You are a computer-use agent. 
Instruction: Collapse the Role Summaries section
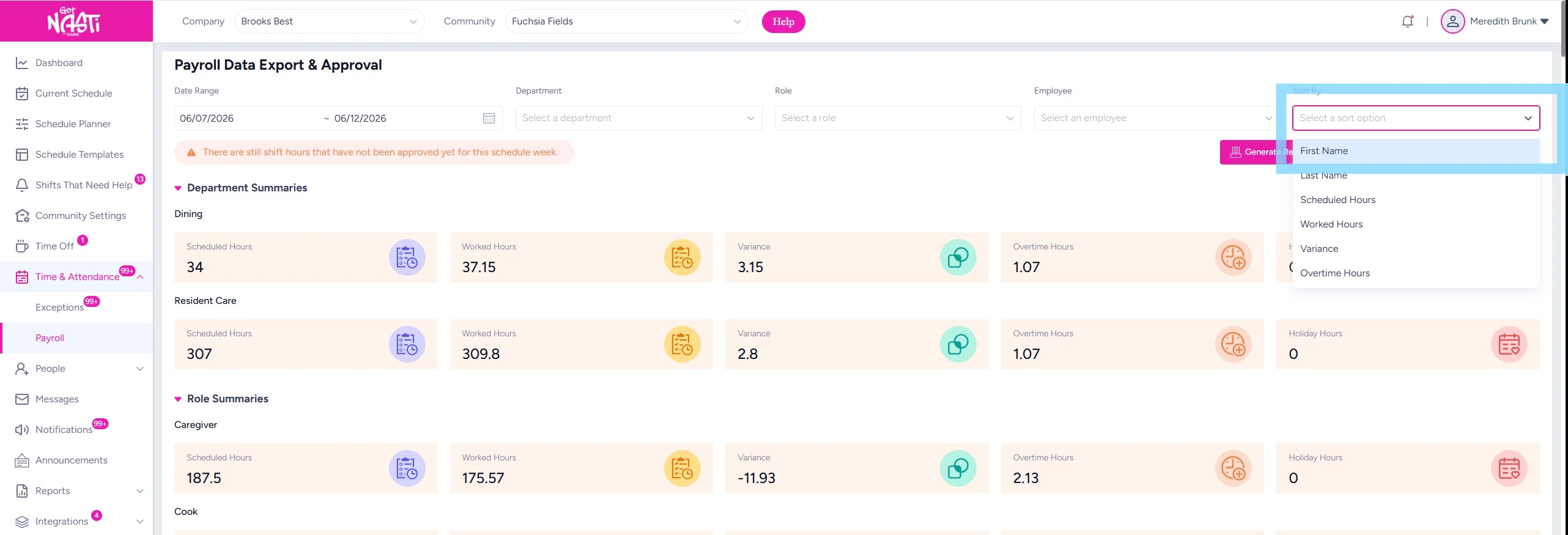click(178, 399)
